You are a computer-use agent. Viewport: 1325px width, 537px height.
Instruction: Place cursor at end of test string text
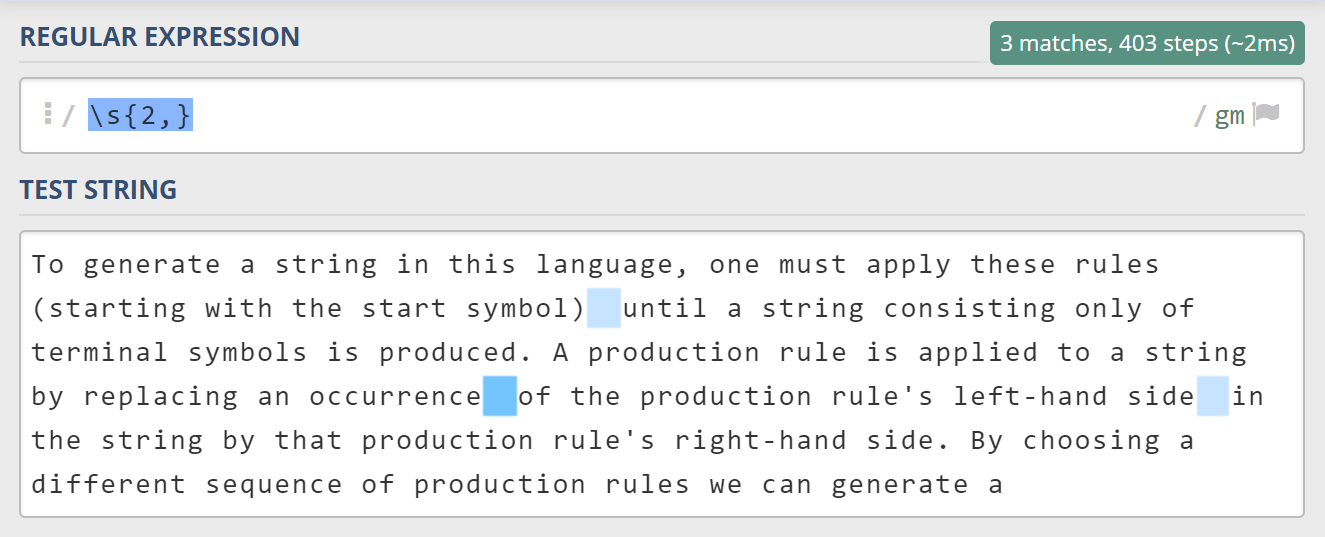(x=1004, y=485)
